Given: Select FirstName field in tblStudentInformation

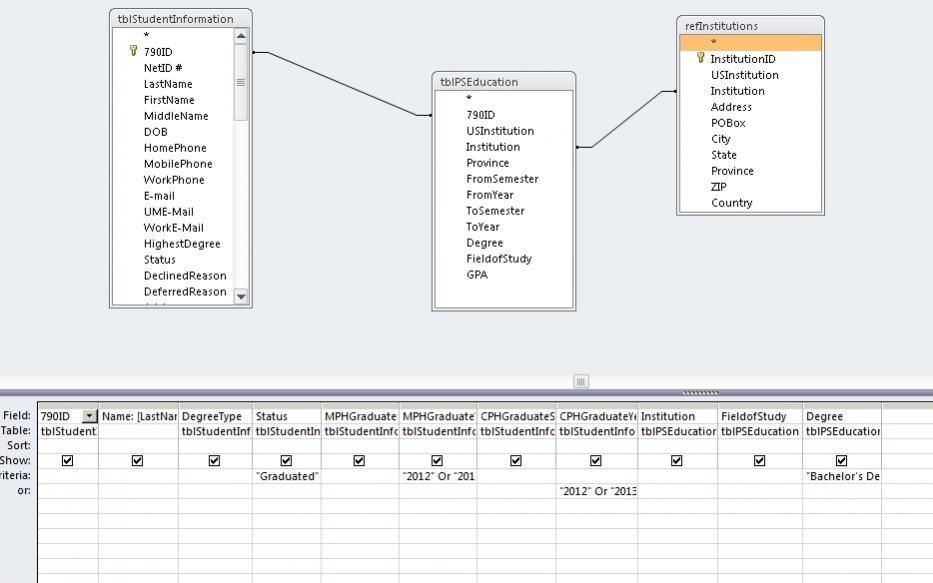Looking at the screenshot, I should click(169, 100).
